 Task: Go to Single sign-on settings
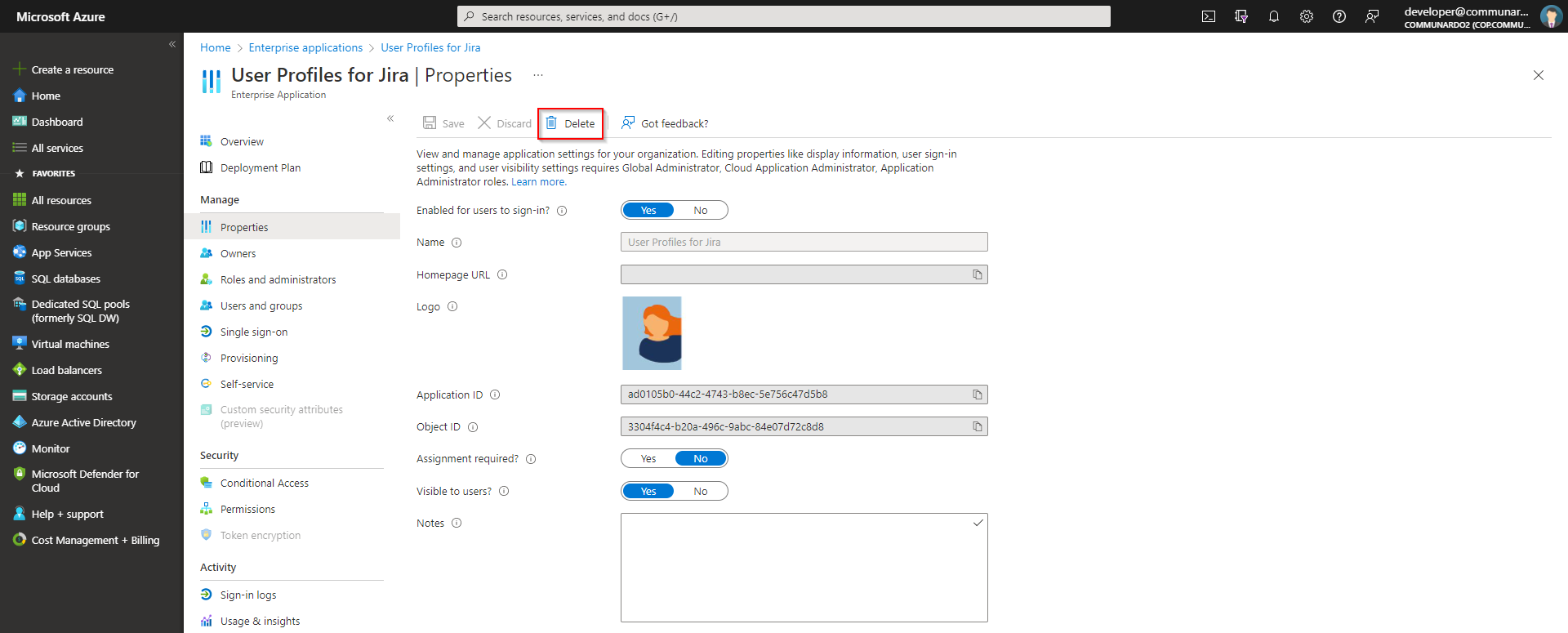[253, 332]
